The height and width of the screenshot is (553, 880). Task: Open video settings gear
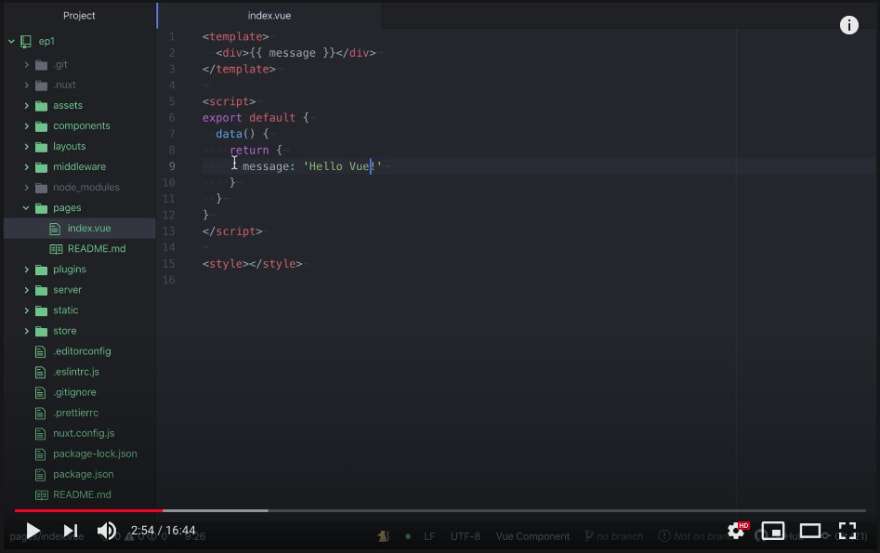pyautogui.click(x=736, y=531)
